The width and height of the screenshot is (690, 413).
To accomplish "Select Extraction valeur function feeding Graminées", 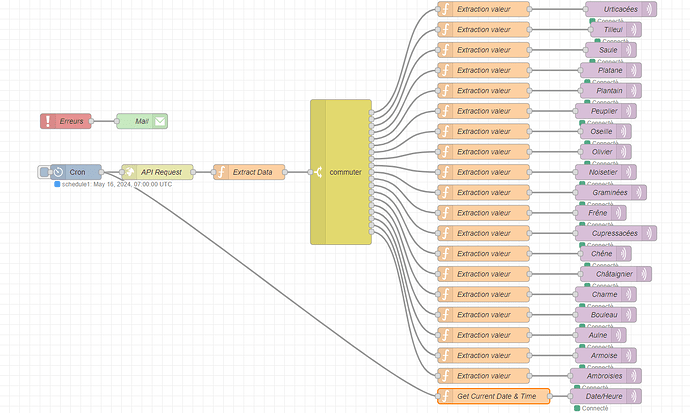I will pyautogui.click(x=484, y=192).
